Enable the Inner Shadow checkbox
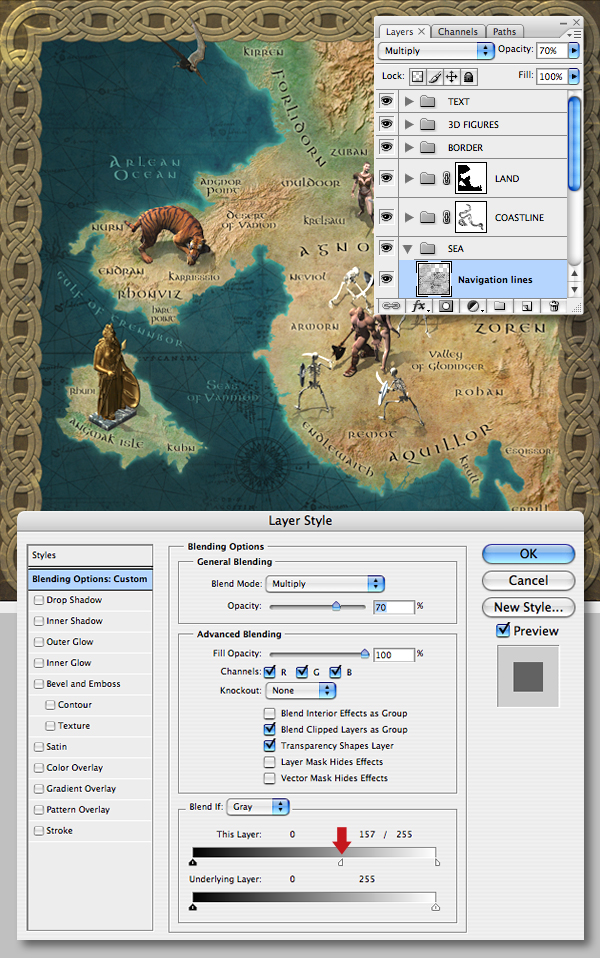 (x=39, y=621)
